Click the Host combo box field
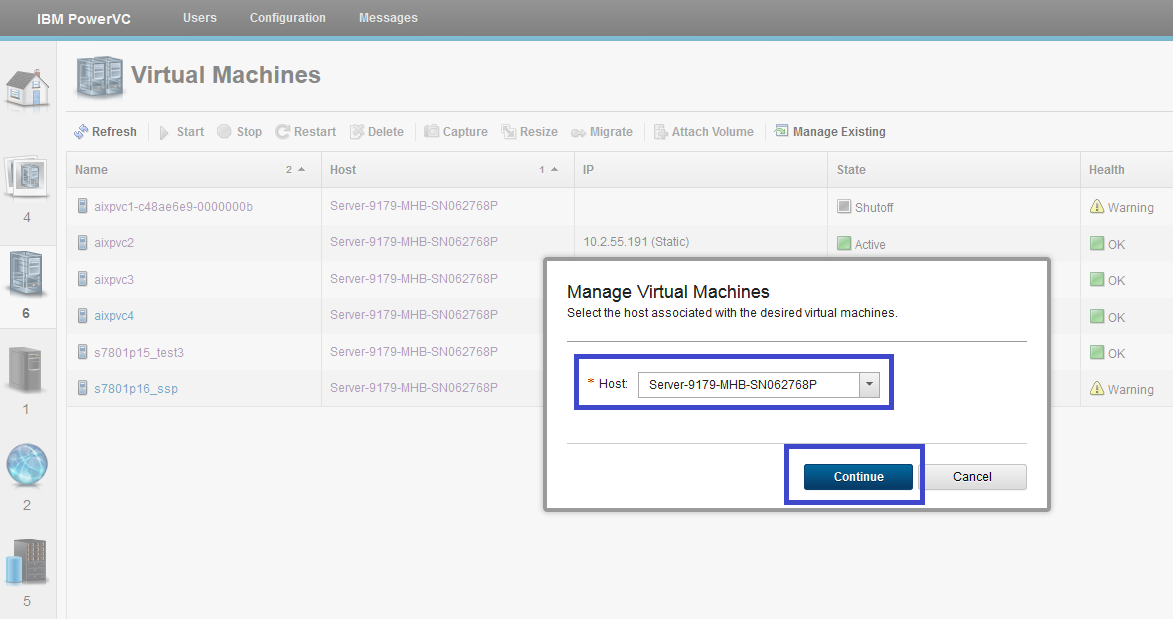 click(759, 385)
